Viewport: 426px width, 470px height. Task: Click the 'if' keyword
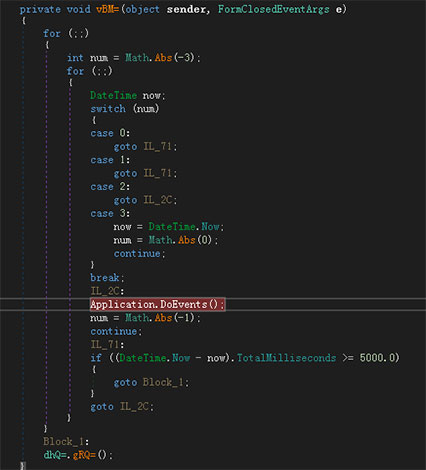pos(96,358)
